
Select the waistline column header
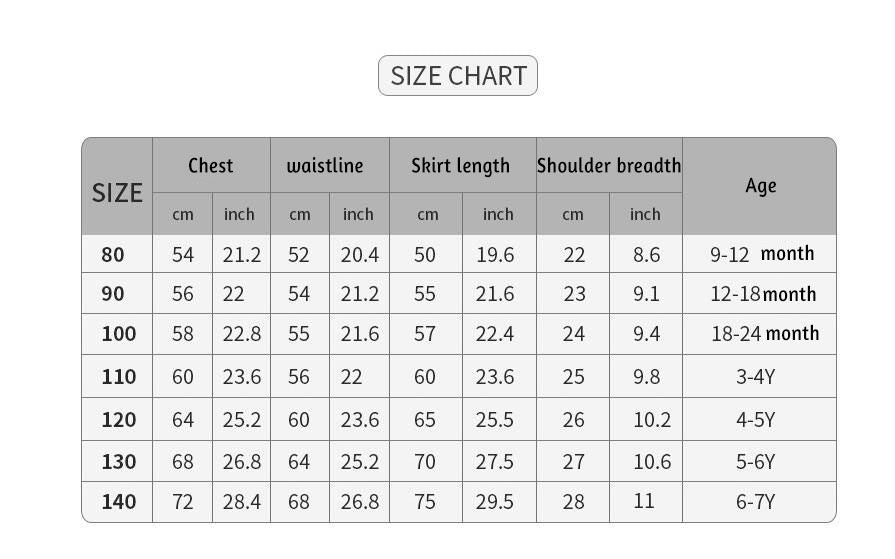[325, 165]
